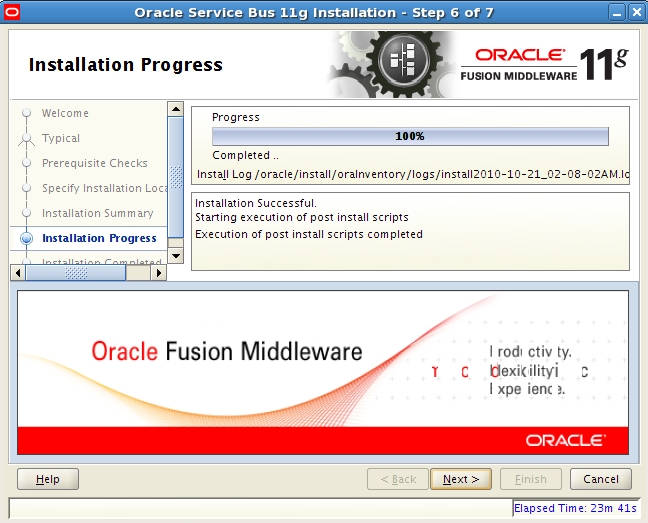Click 'Starting execution of post install scripts' line
This screenshot has height=523, width=648.
tap(302, 217)
